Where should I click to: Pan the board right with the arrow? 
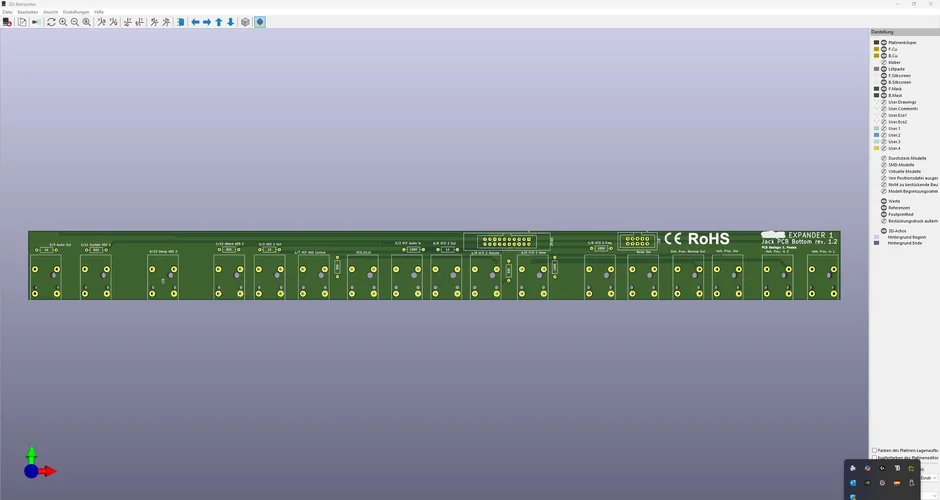pos(207,22)
